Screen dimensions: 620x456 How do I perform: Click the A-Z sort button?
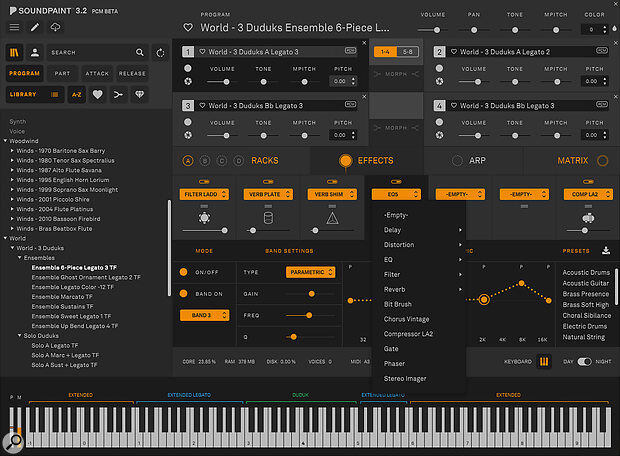point(77,95)
